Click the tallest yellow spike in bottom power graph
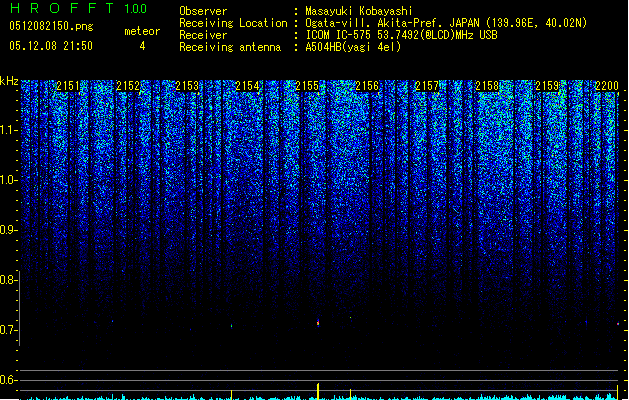Screen dimensions: 629x400 point(318,391)
